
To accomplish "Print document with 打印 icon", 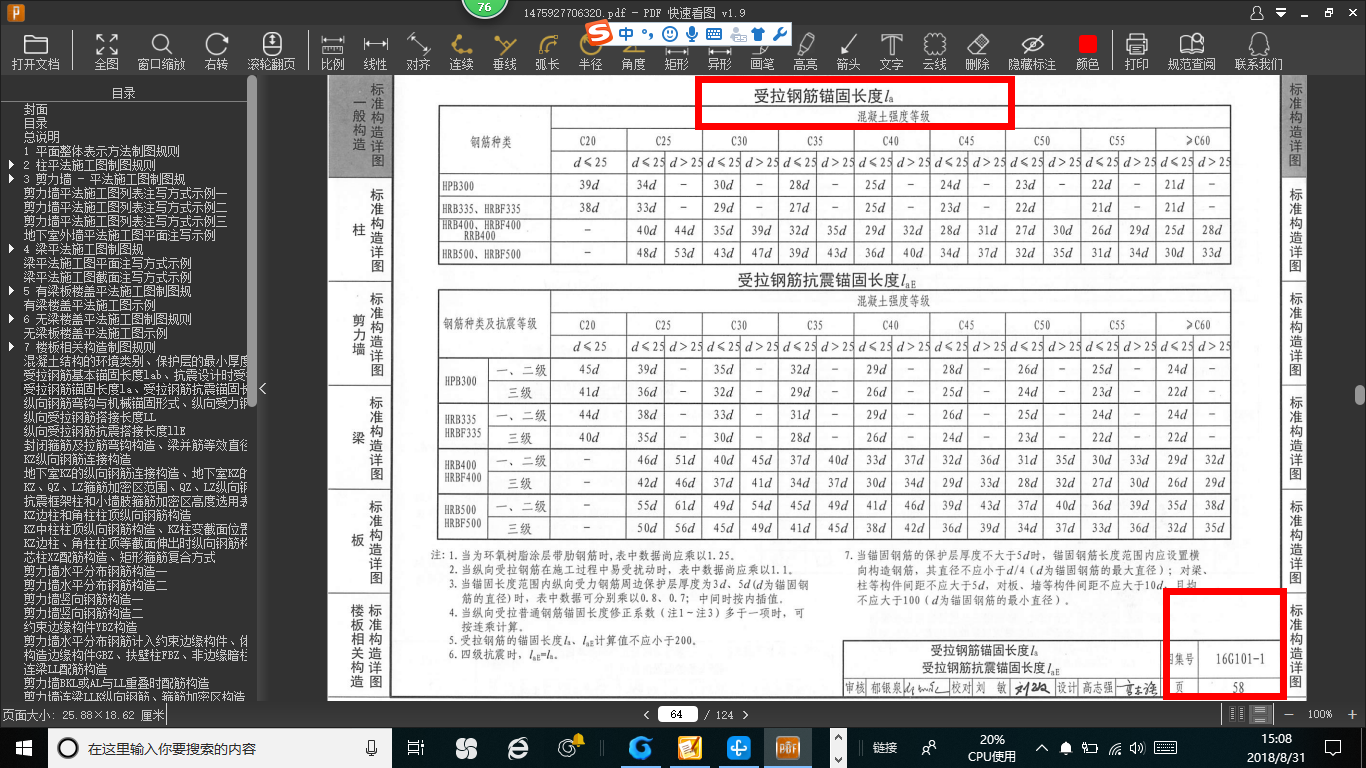I will (x=1136, y=51).
